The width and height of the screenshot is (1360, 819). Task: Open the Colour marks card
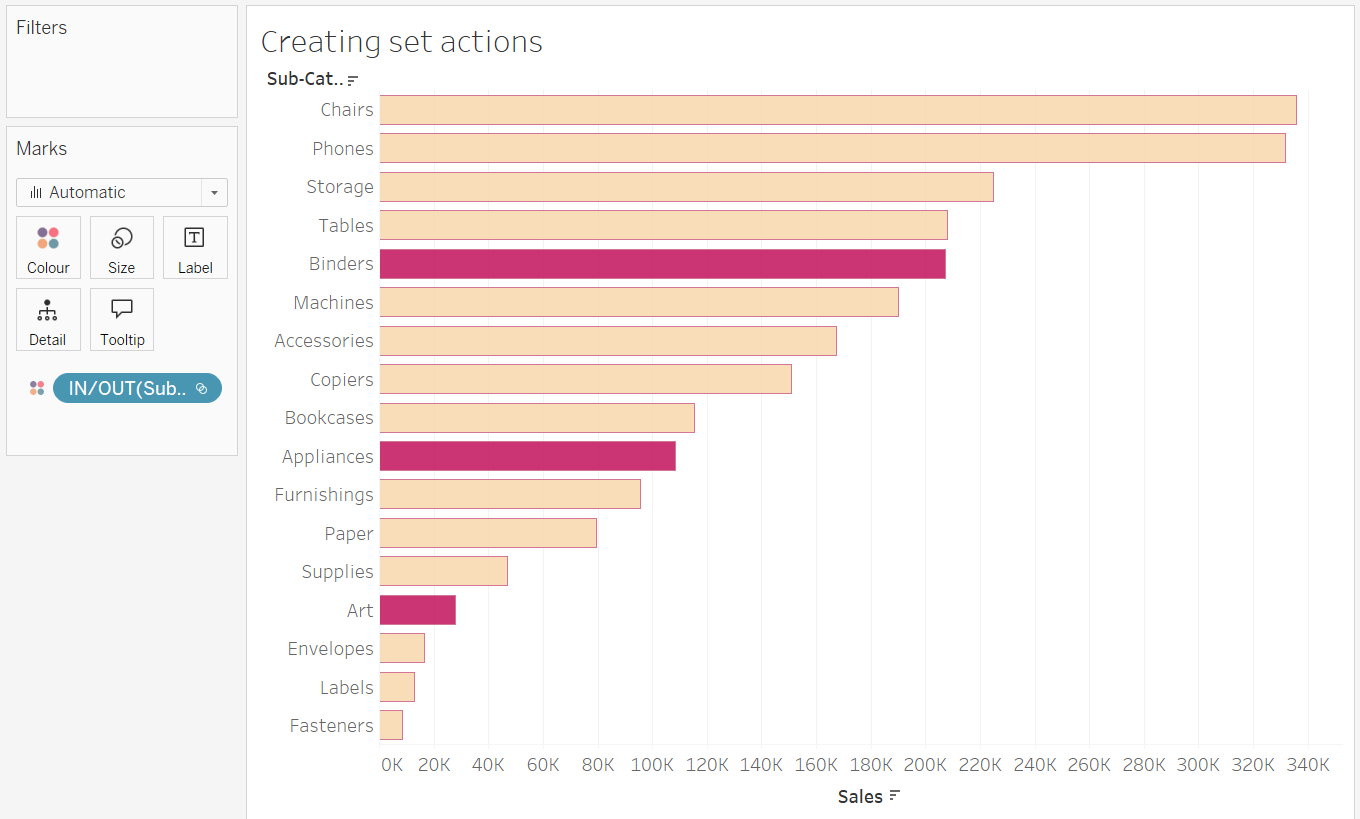click(x=48, y=247)
